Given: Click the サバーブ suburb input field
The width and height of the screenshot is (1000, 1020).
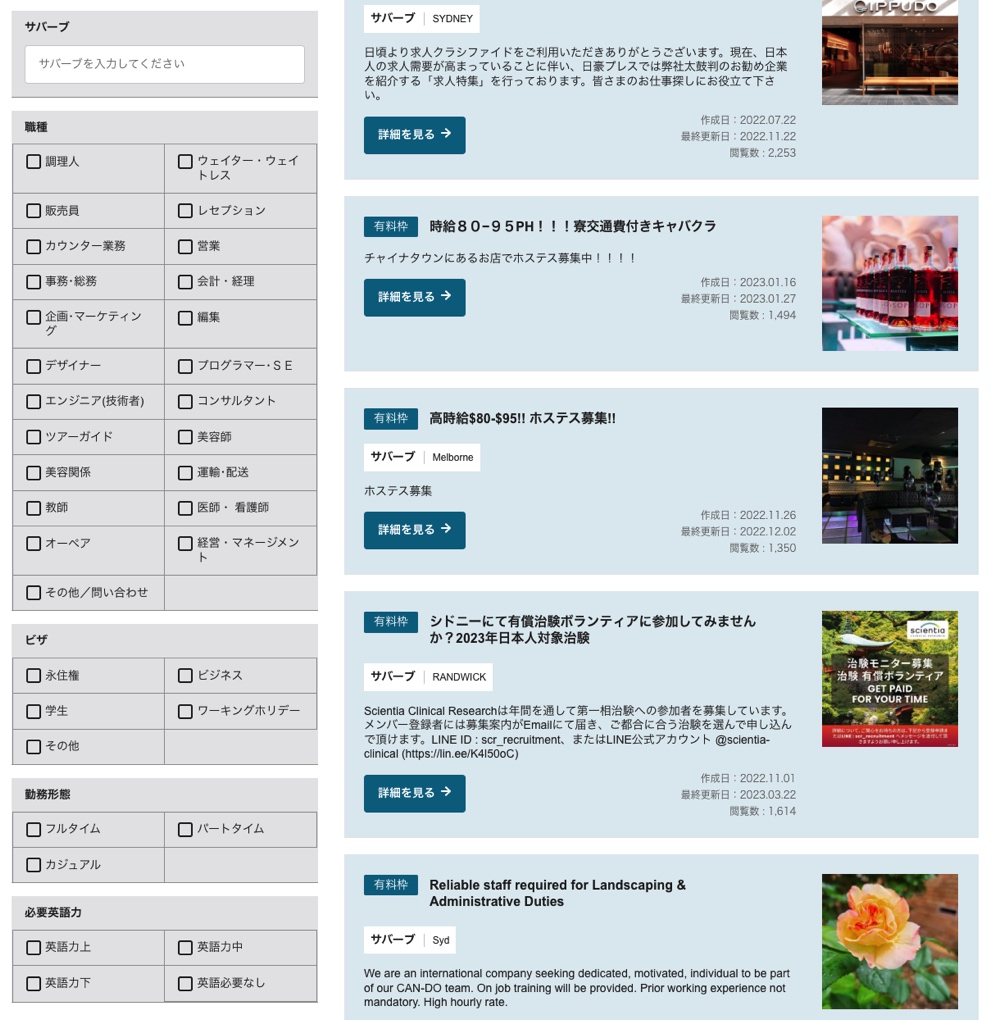Looking at the screenshot, I should tap(164, 64).
